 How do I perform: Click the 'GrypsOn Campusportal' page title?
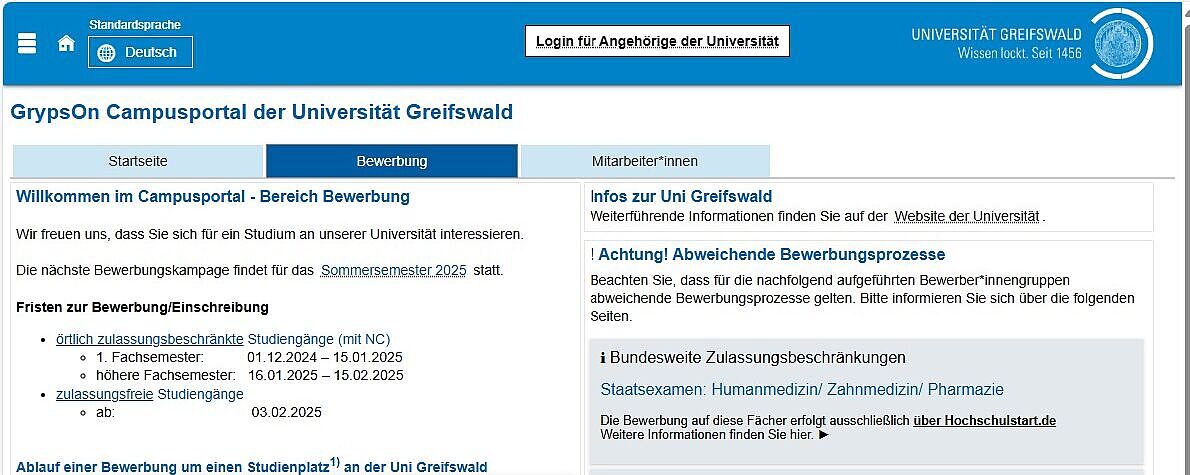pyautogui.click(x=262, y=112)
